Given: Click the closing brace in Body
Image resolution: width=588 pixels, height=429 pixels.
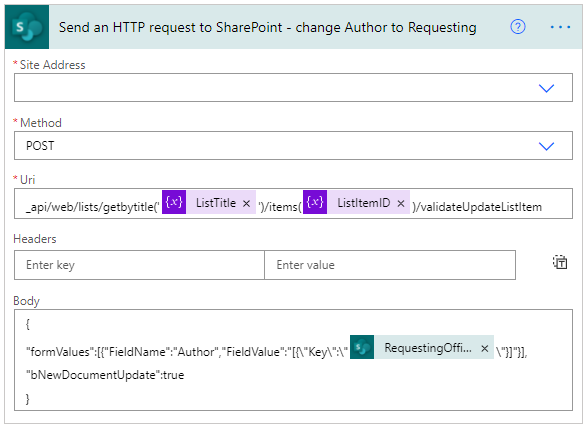Looking at the screenshot, I should click(27, 399).
